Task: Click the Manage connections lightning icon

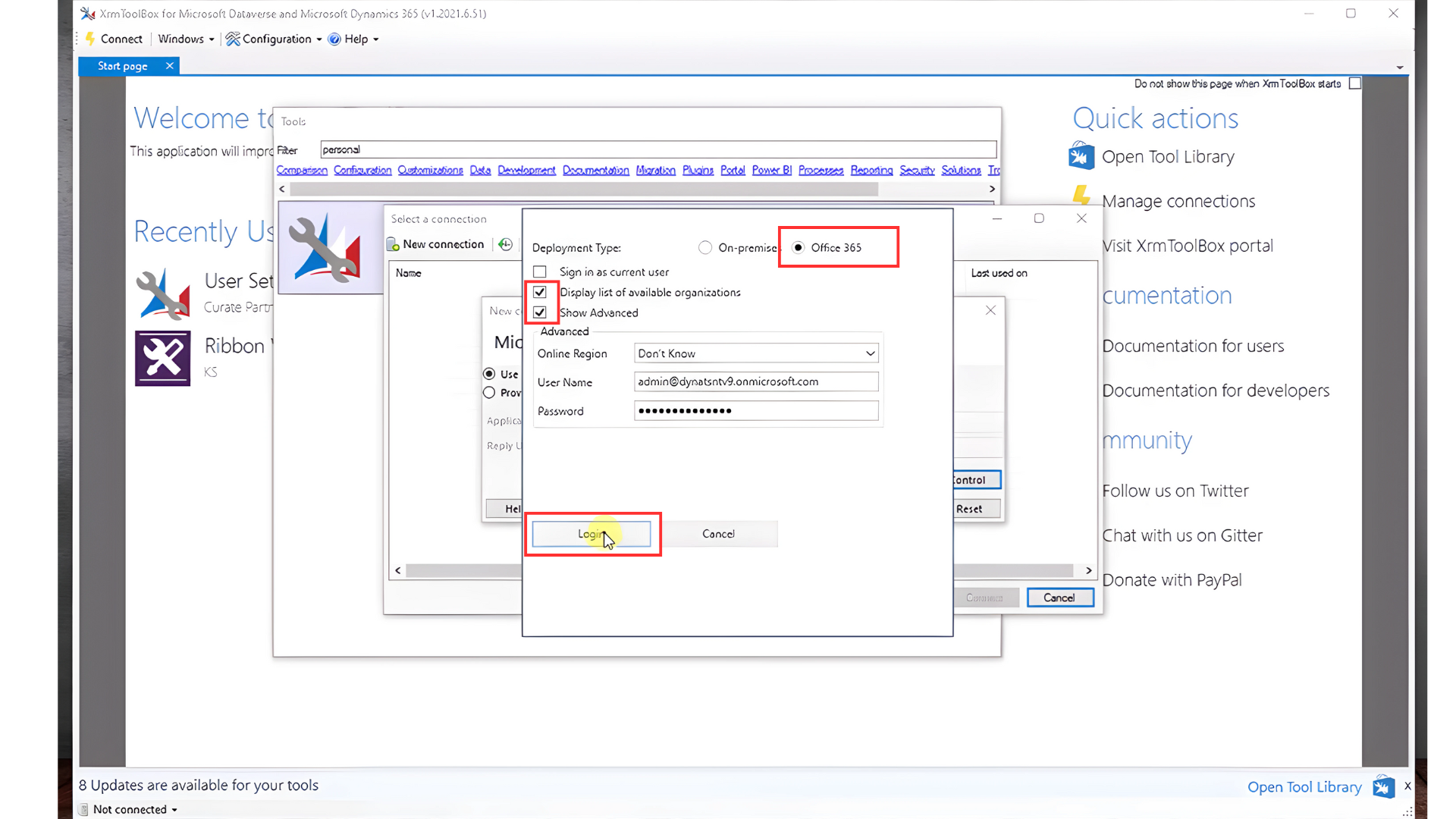Action: tap(1082, 197)
